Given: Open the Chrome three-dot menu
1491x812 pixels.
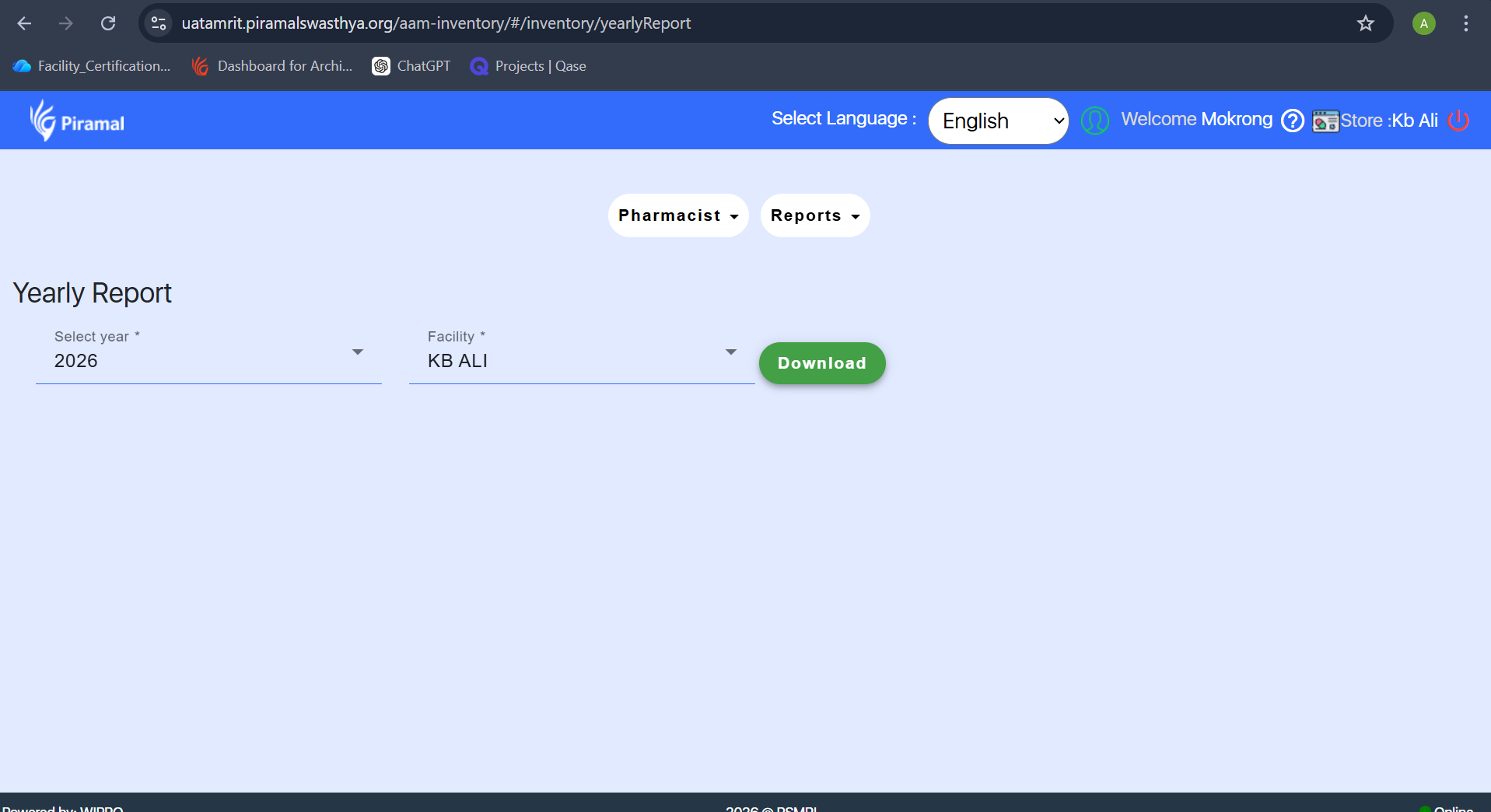Looking at the screenshot, I should (1465, 23).
